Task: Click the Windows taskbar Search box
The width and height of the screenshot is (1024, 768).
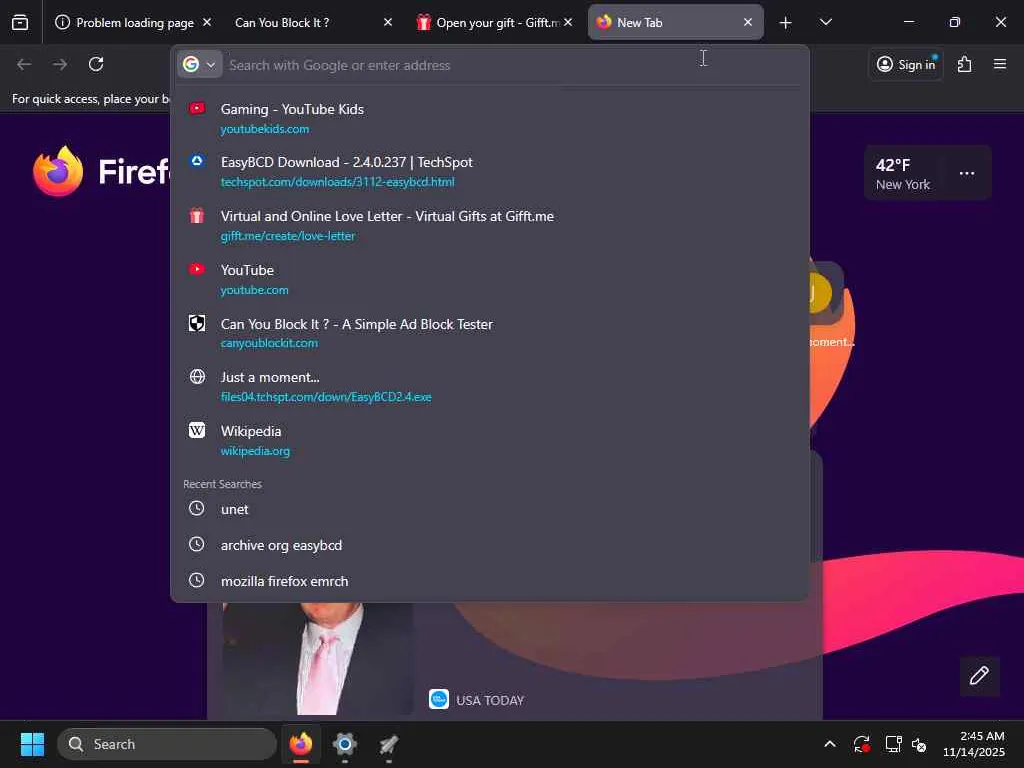Action: 167,744
